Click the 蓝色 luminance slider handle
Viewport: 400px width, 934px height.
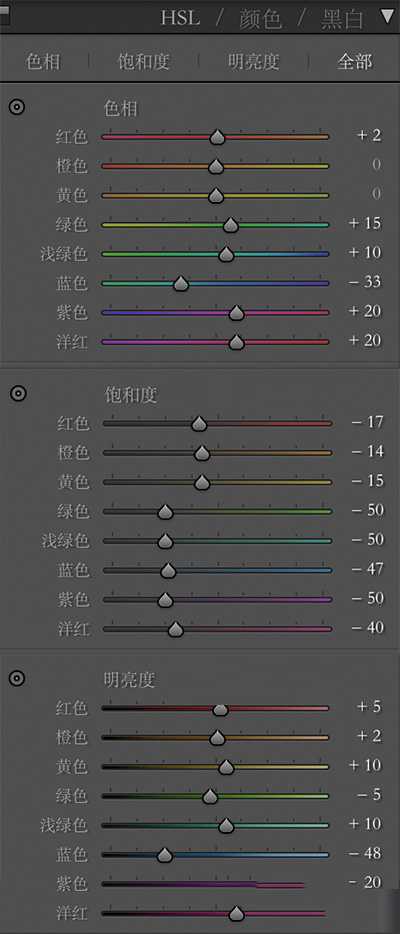coord(165,855)
